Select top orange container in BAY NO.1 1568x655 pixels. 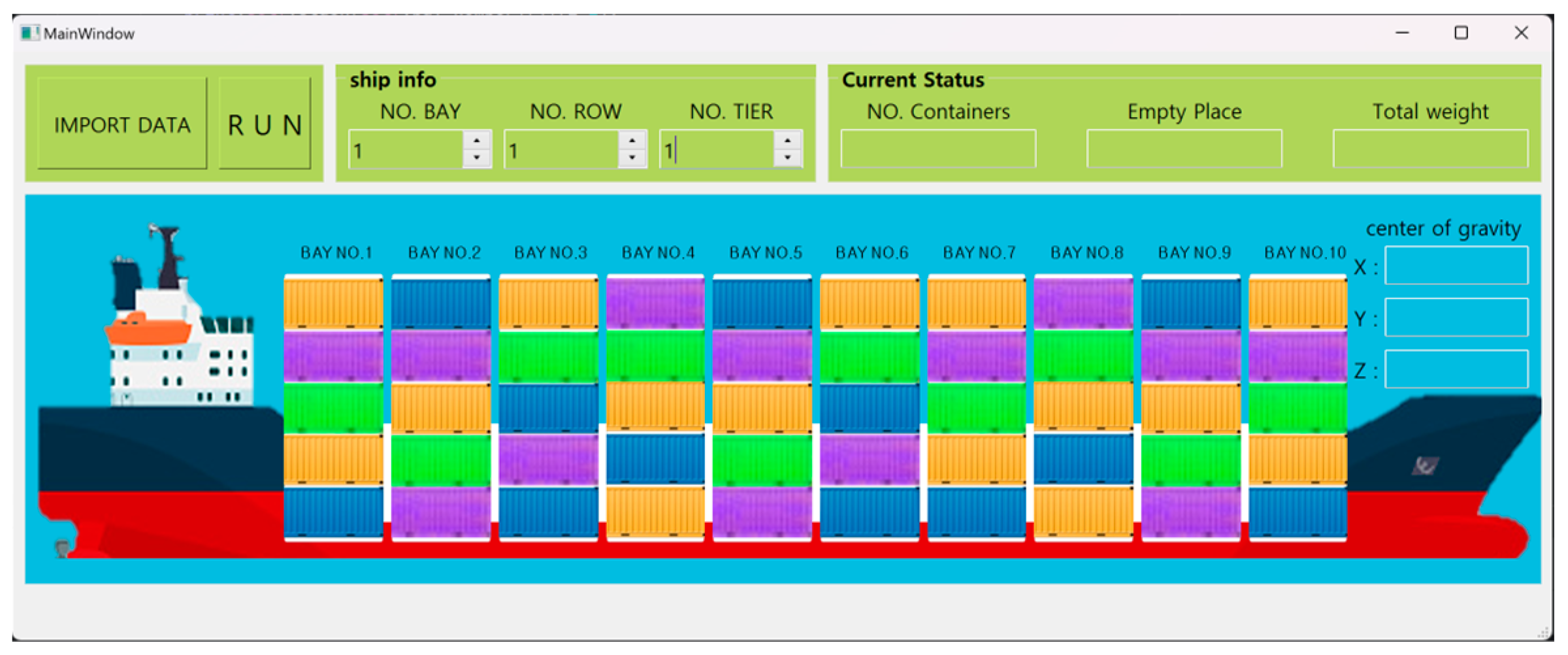[x=333, y=303]
